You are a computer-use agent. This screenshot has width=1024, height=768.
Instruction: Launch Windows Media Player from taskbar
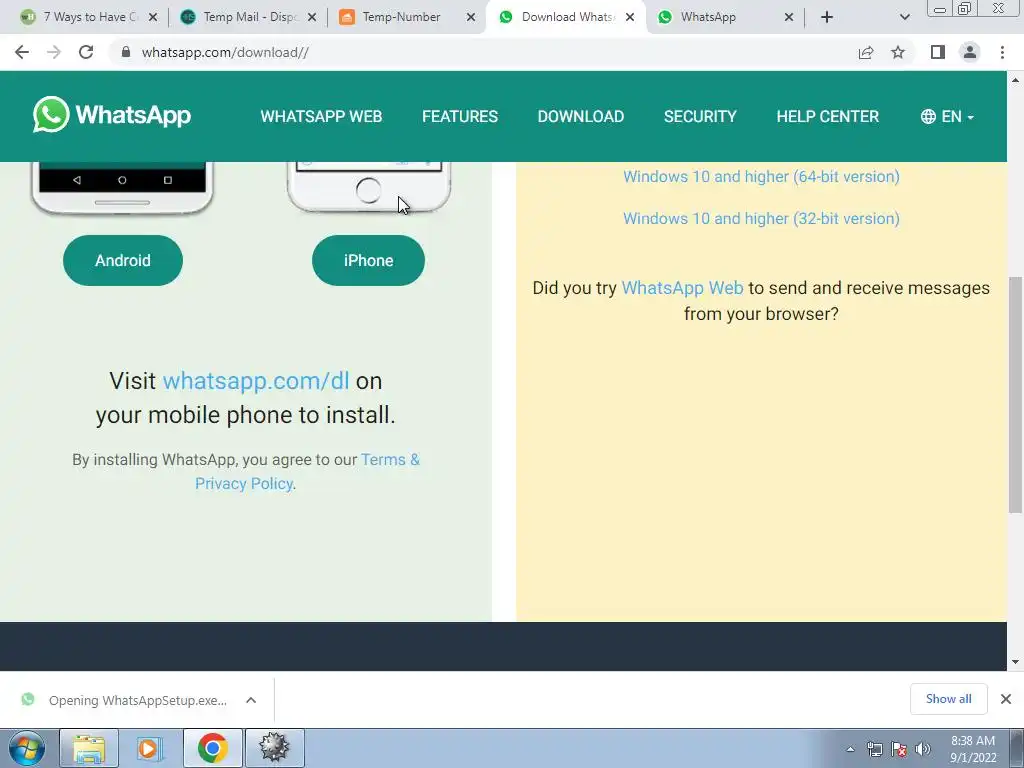[x=151, y=748]
